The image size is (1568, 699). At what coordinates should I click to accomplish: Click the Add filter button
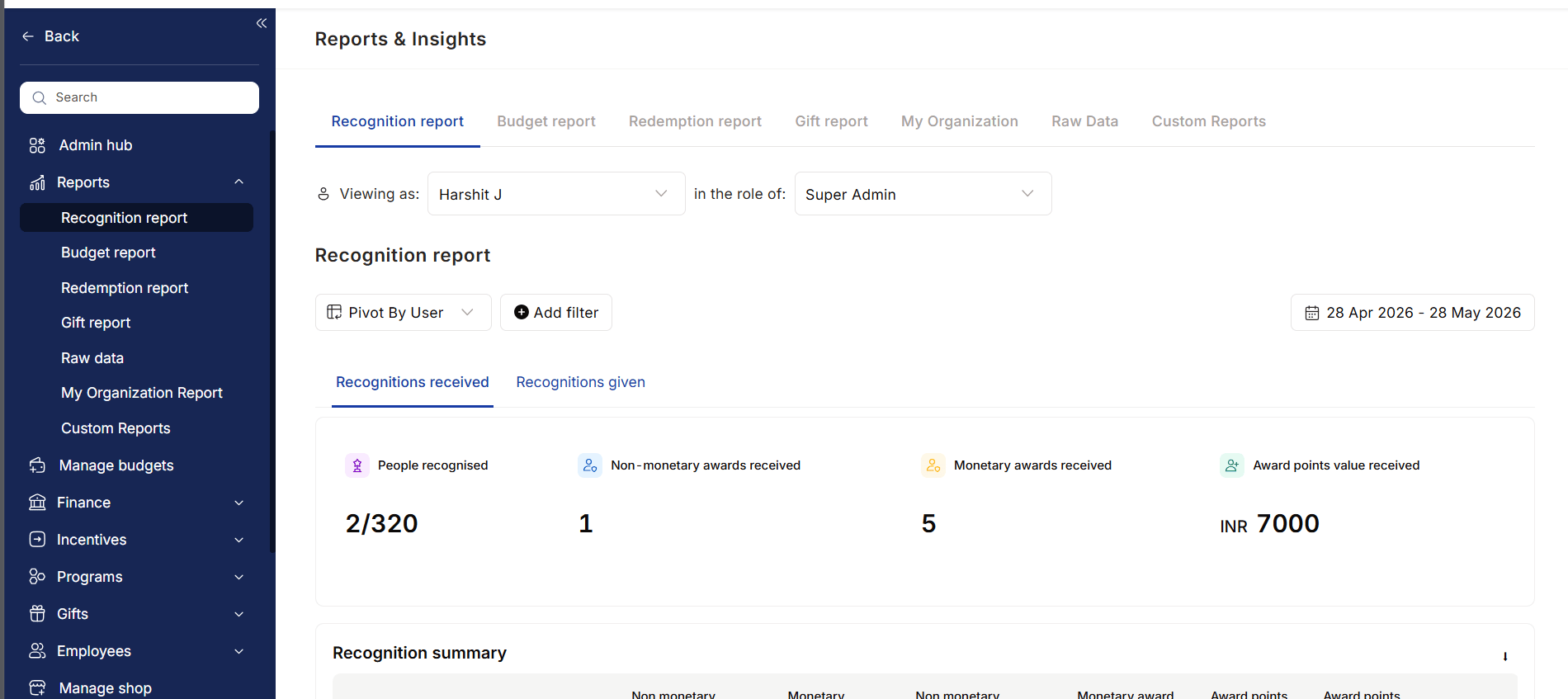555,313
